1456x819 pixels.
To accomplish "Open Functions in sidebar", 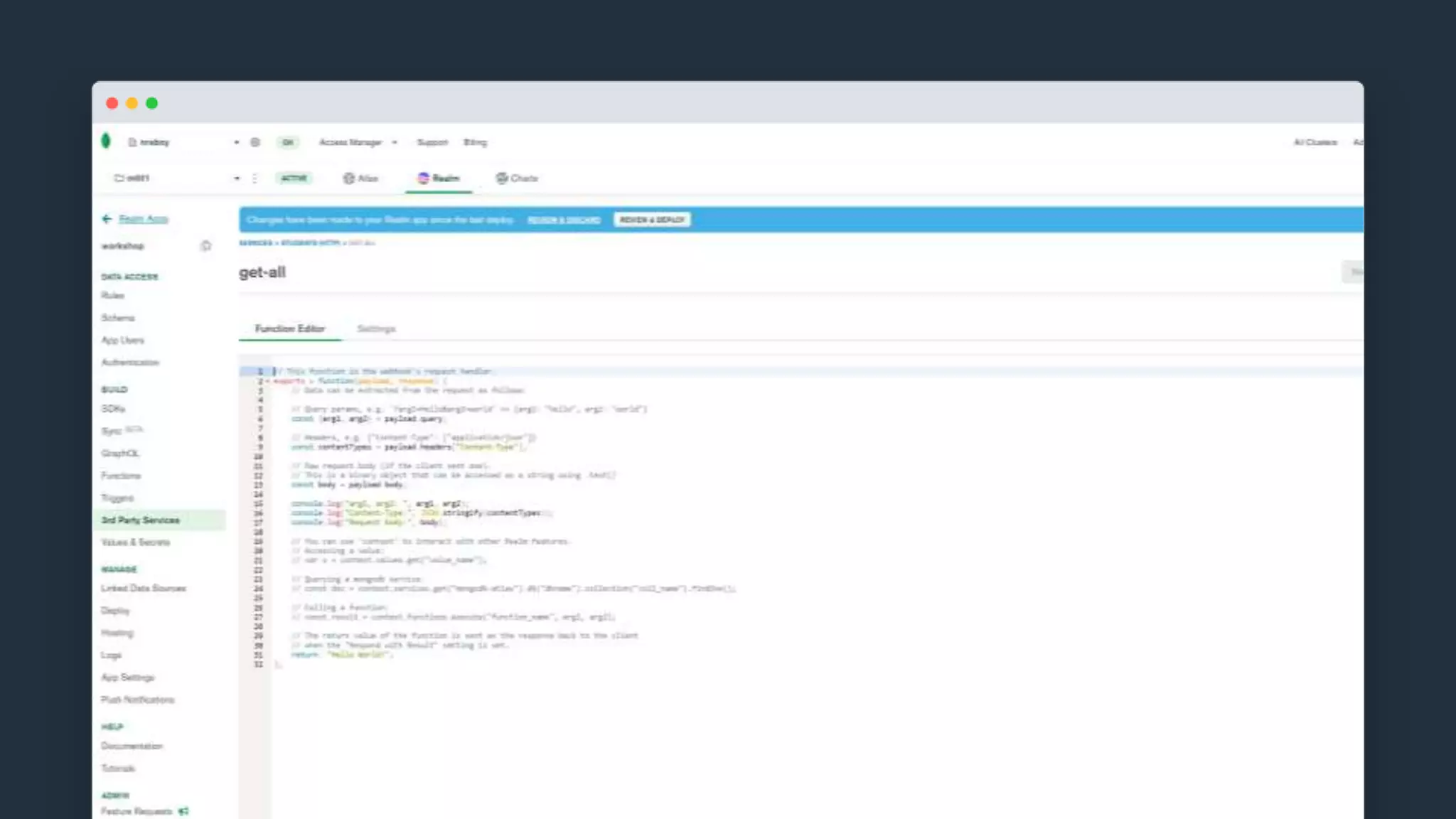I will click(x=122, y=476).
